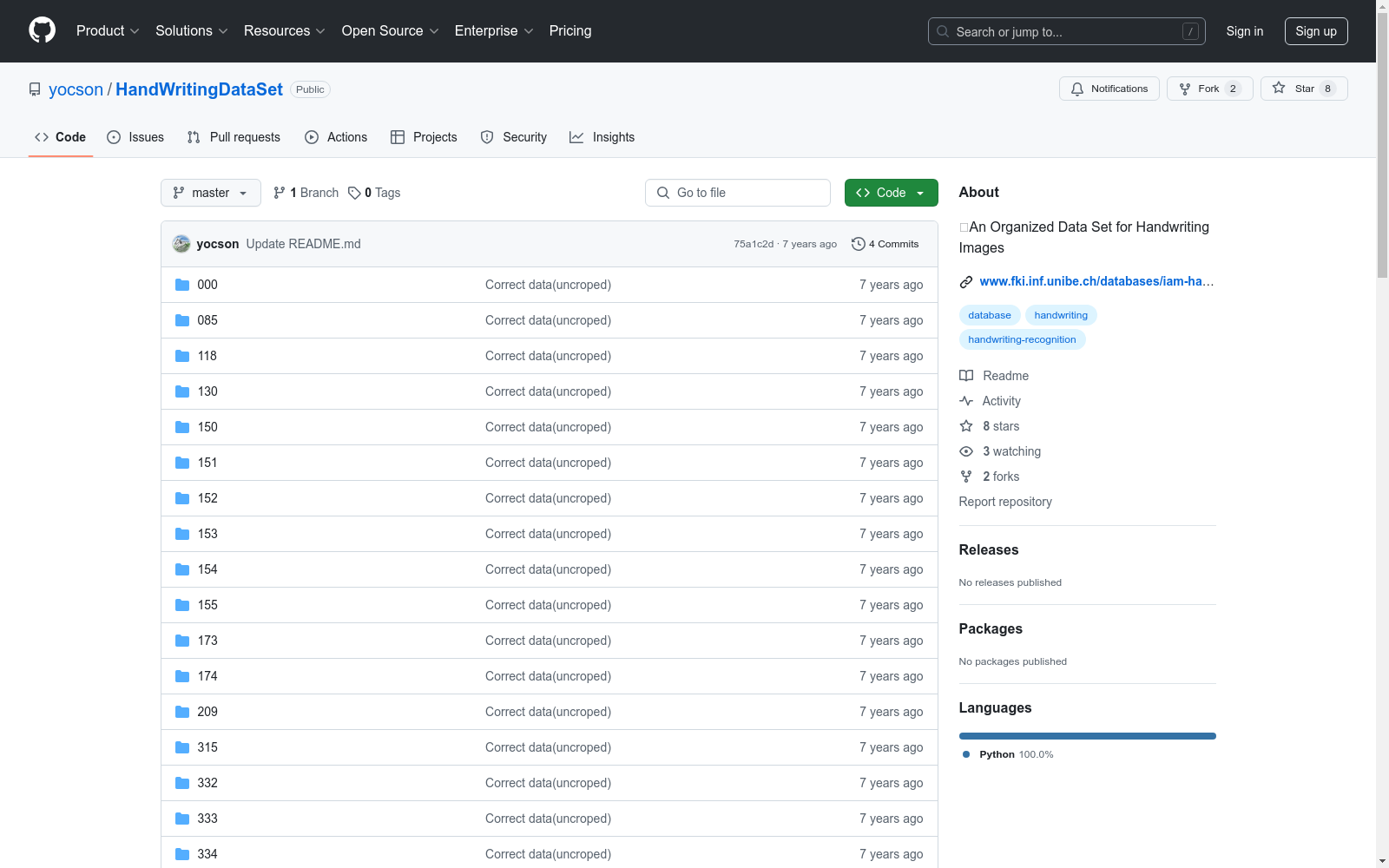Open the green Code dropdown
The width and height of the screenshot is (1389, 868).
coord(891,193)
